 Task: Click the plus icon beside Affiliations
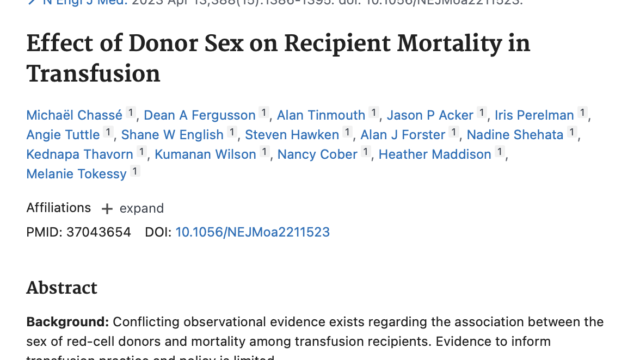coord(107,209)
